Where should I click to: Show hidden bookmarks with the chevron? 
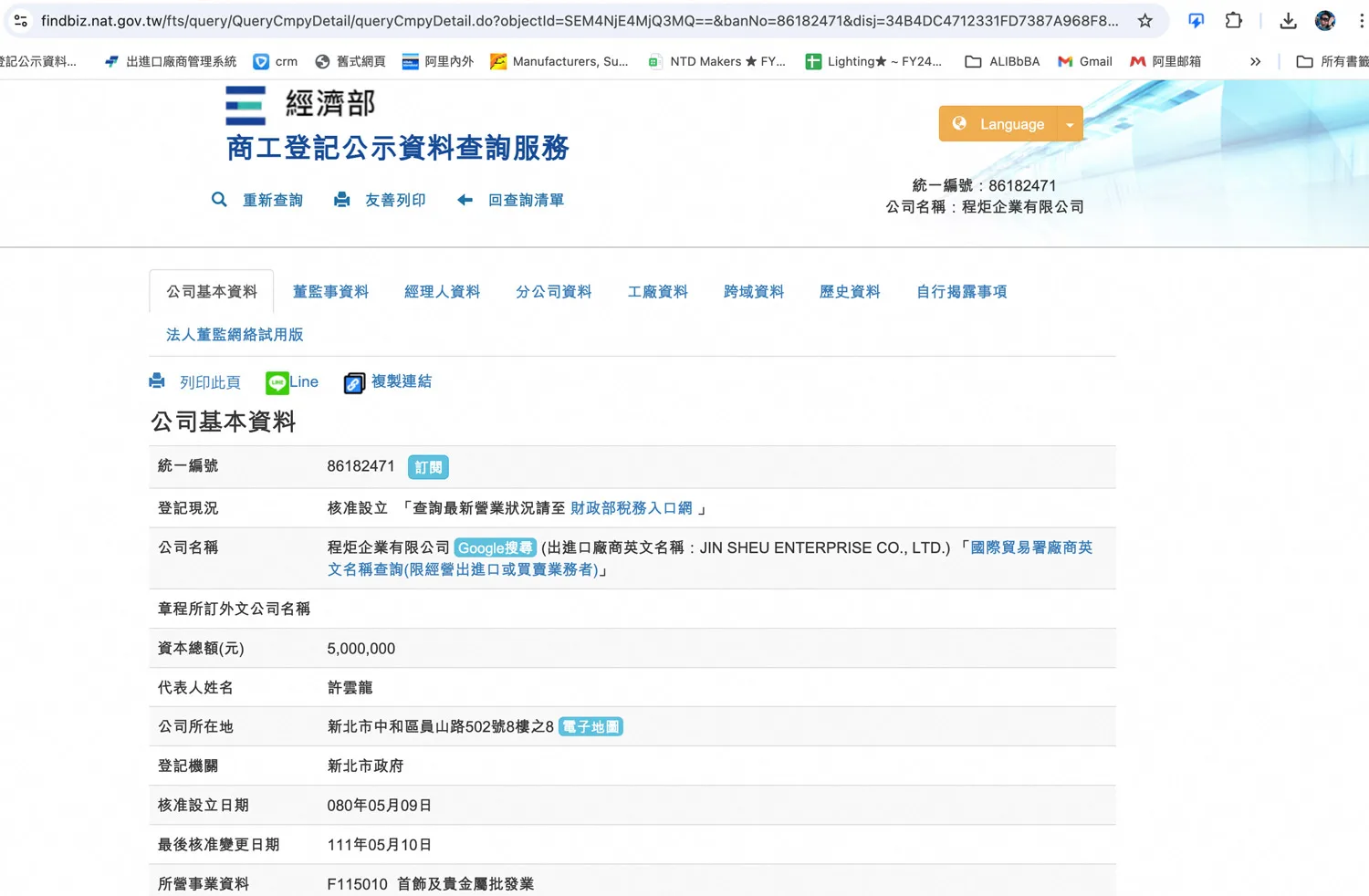[1255, 61]
